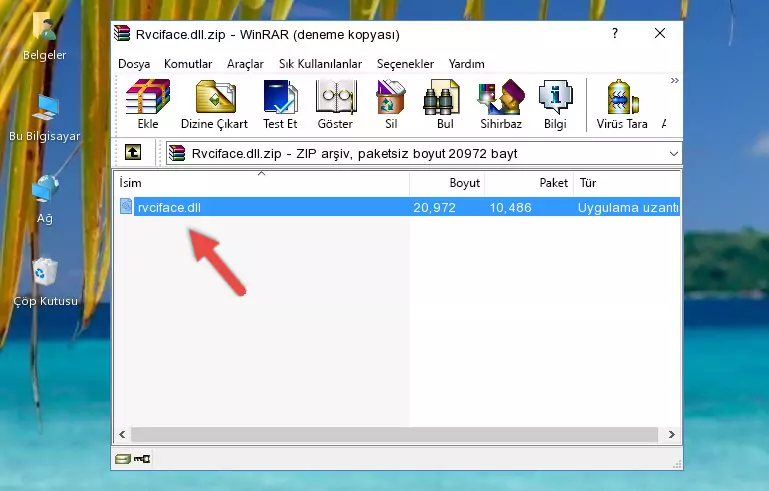
Task: Open the Yardım menu
Action: [466, 64]
